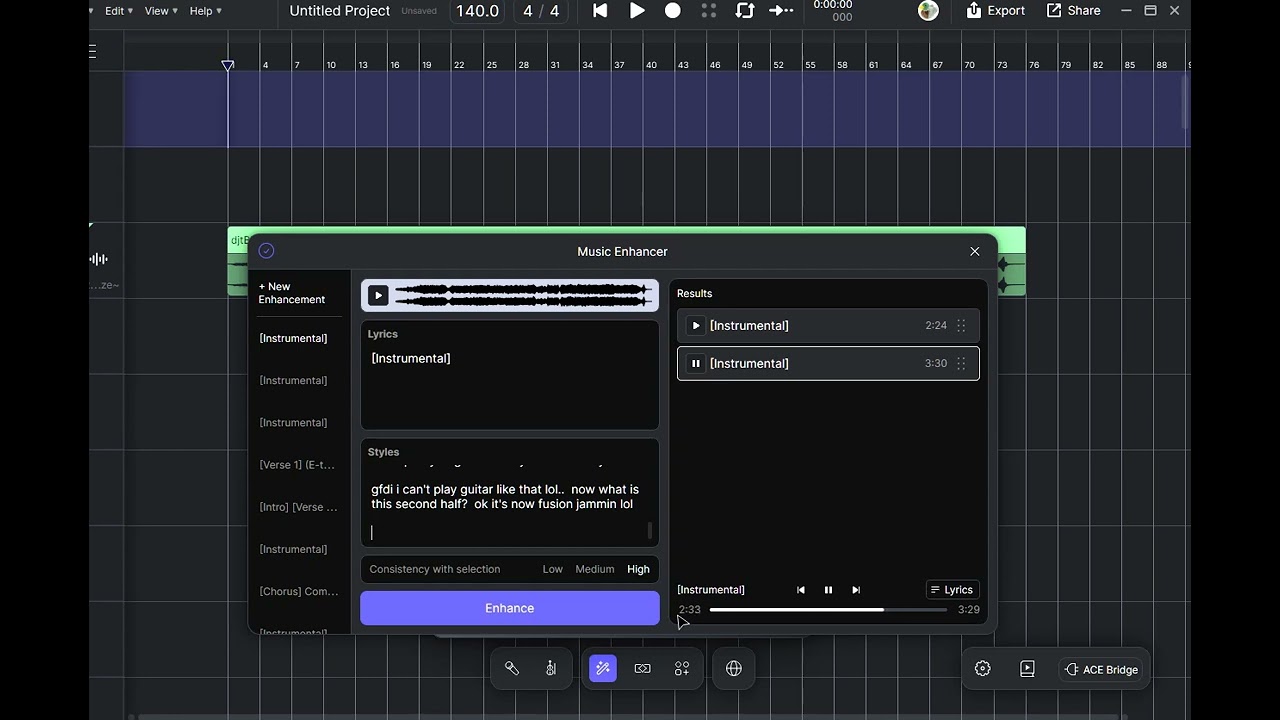The height and width of the screenshot is (720, 1280).
Task: Click the source waveform preview
Action: 523,295
